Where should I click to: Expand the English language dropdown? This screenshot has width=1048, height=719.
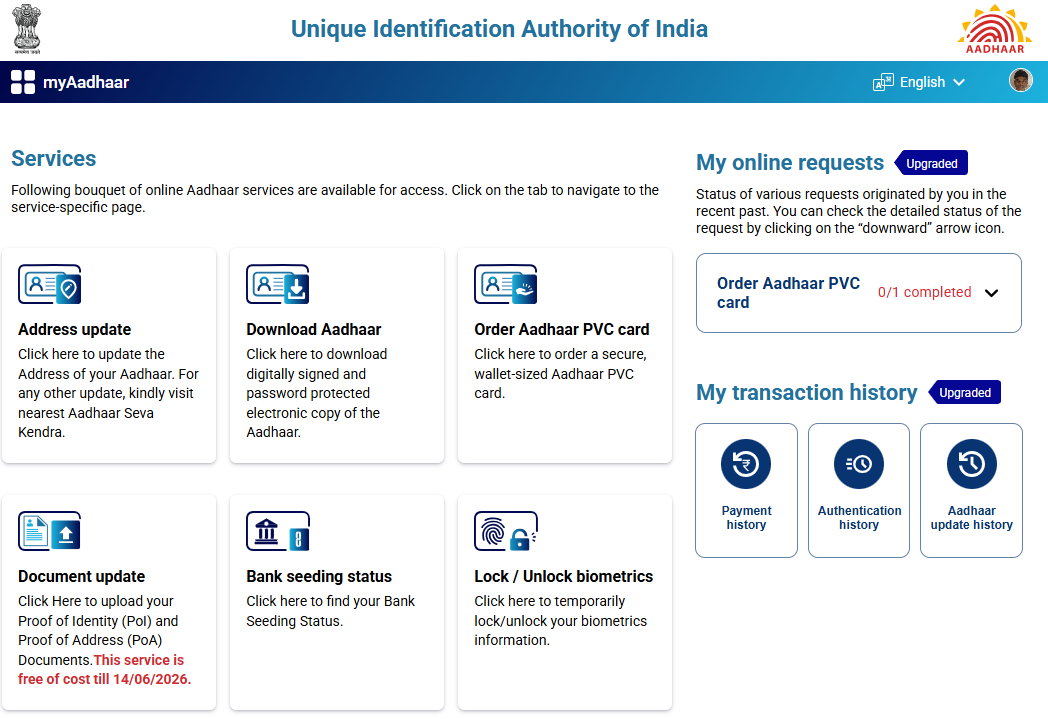coord(918,82)
